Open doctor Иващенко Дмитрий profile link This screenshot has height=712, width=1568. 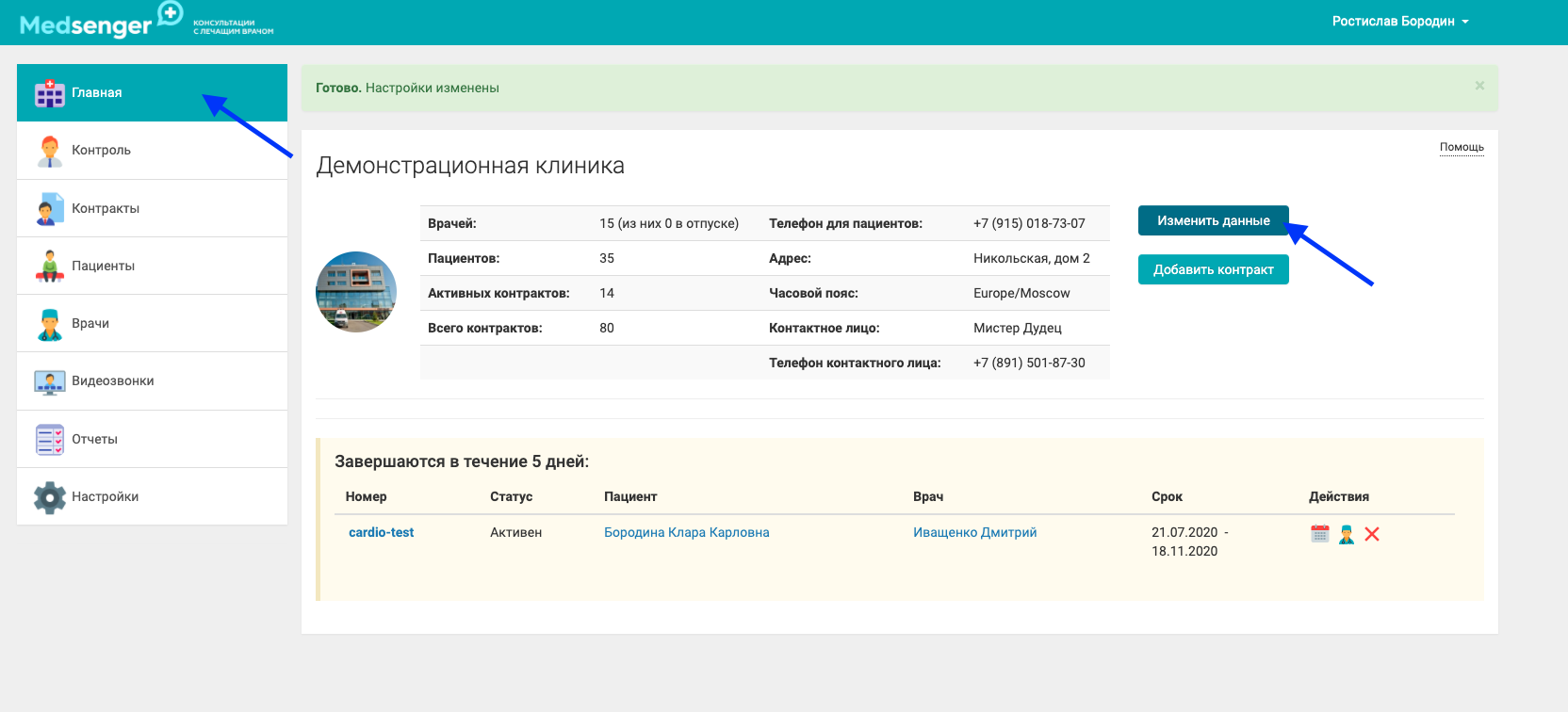pos(974,532)
